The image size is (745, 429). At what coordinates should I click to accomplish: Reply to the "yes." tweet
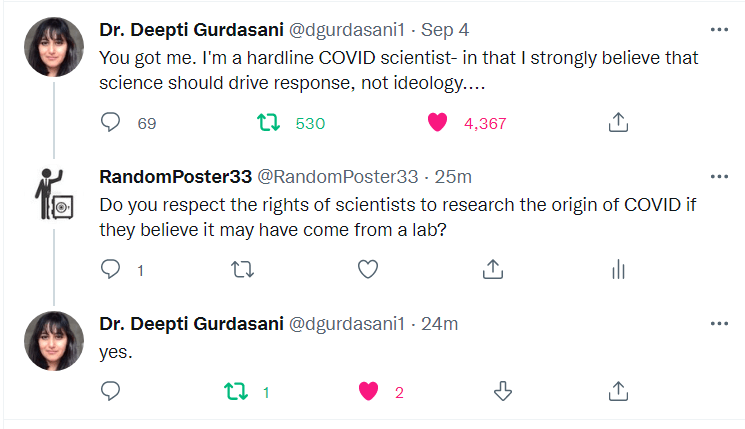[112, 392]
